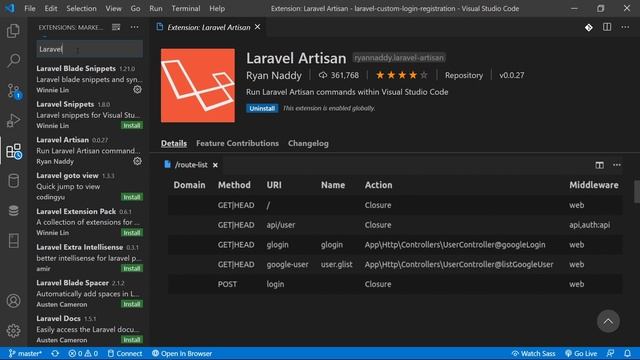Open notifications bell in status bar
The height and width of the screenshot is (360, 640).
point(627,353)
